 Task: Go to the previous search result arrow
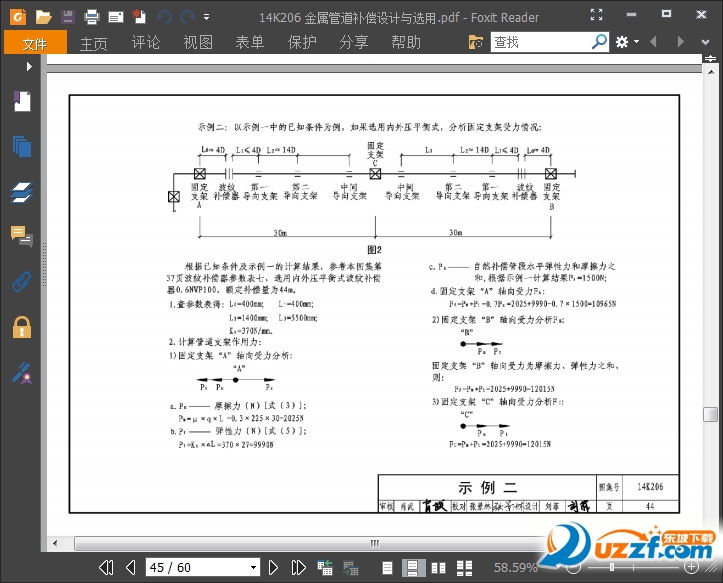[653, 42]
